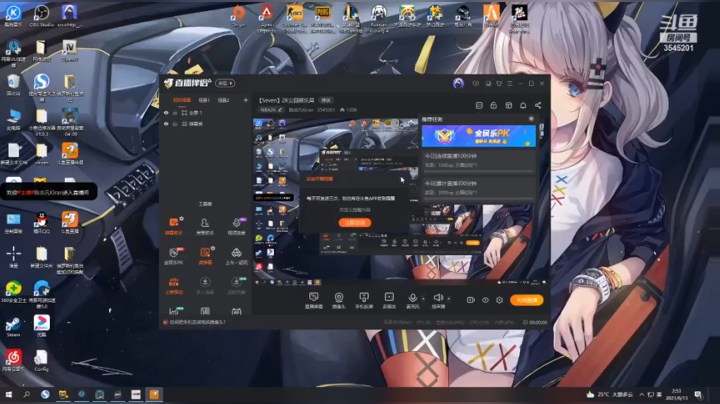Mute the speaker icon in bottom toolbar

(438, 298)
